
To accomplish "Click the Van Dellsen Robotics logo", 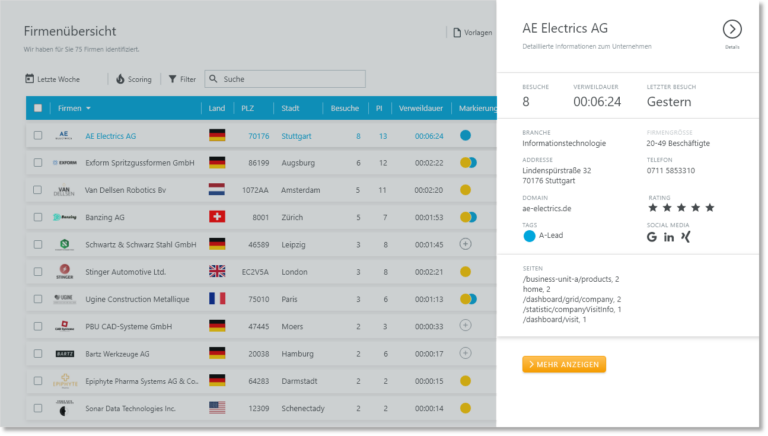I will tap(64, 190).
